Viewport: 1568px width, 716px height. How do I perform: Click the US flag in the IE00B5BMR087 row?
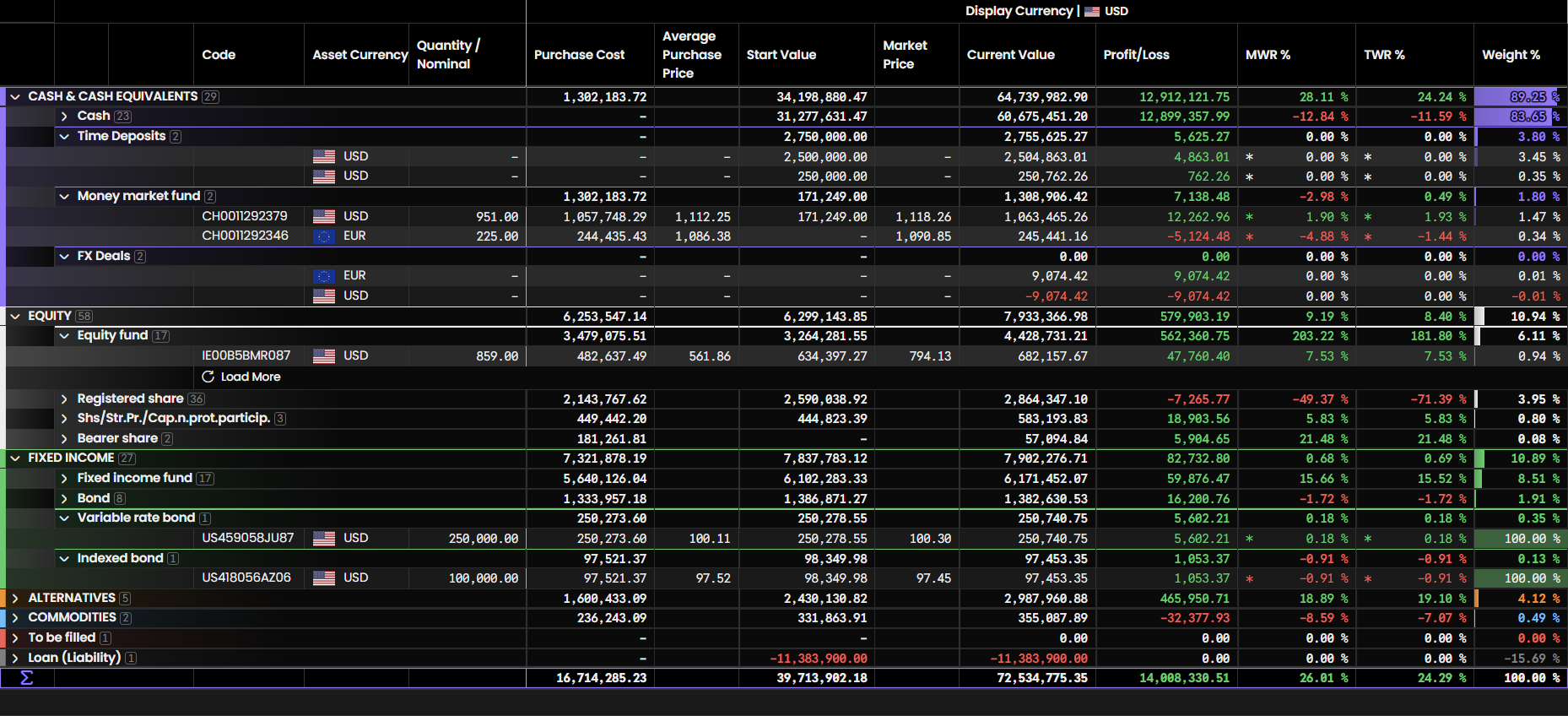pyautogui.click(x=324, y=356)
